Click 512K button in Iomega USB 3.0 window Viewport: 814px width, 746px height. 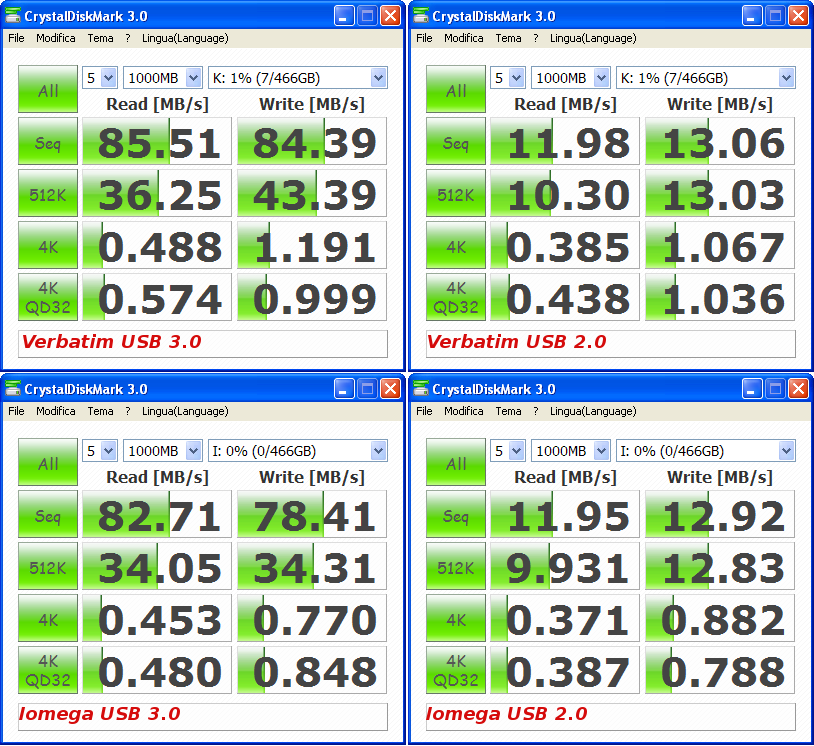(48, 566)
